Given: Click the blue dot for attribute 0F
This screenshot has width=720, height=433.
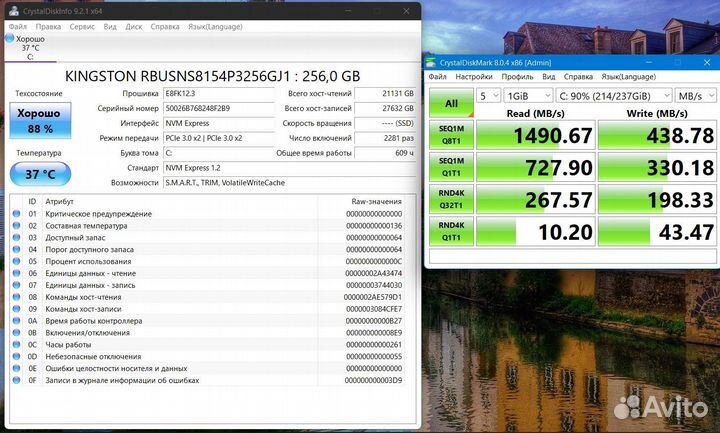Looking at the screenshot, I should coord(15,380).
